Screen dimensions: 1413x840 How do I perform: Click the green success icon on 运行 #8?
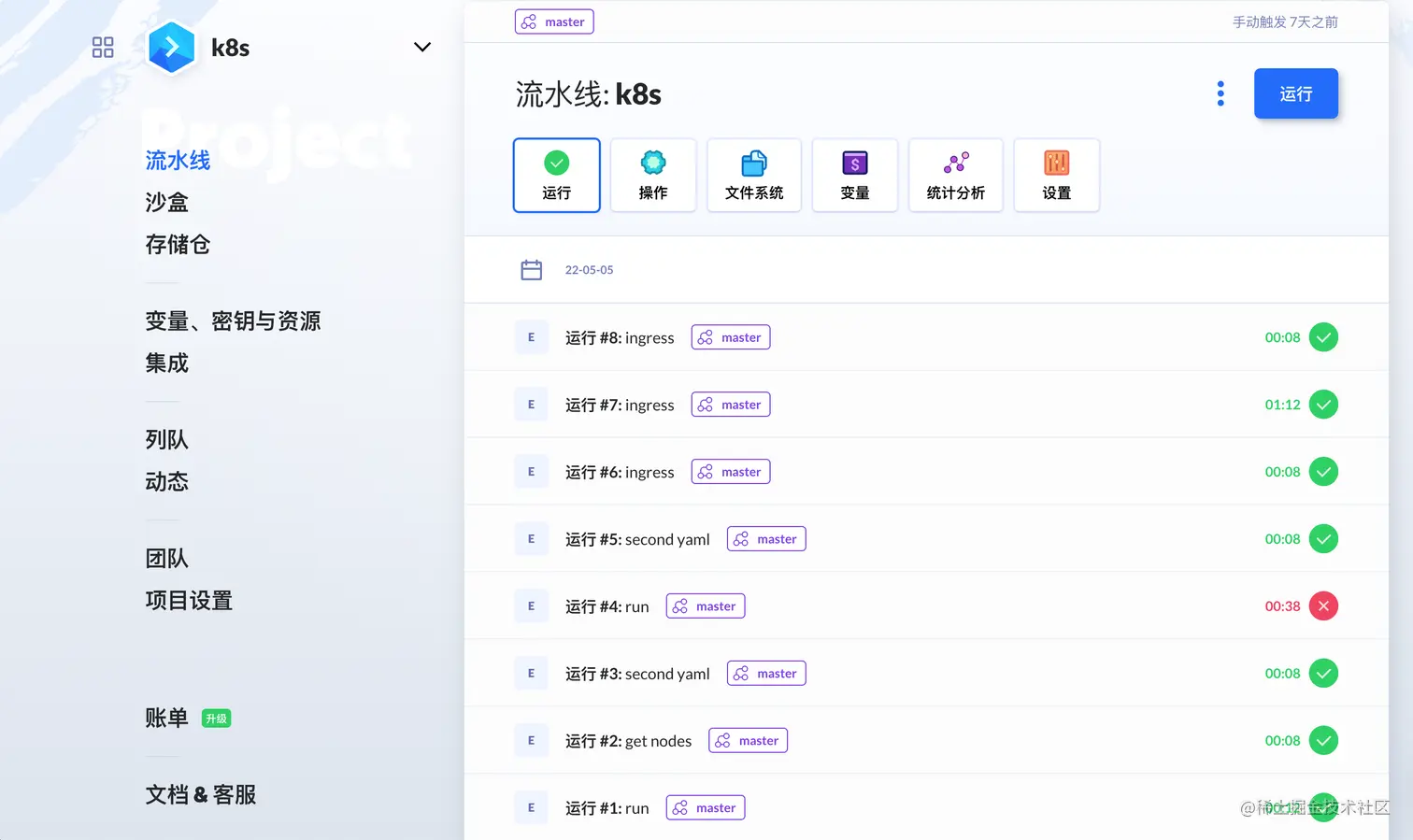click(x=1323, y=337)
